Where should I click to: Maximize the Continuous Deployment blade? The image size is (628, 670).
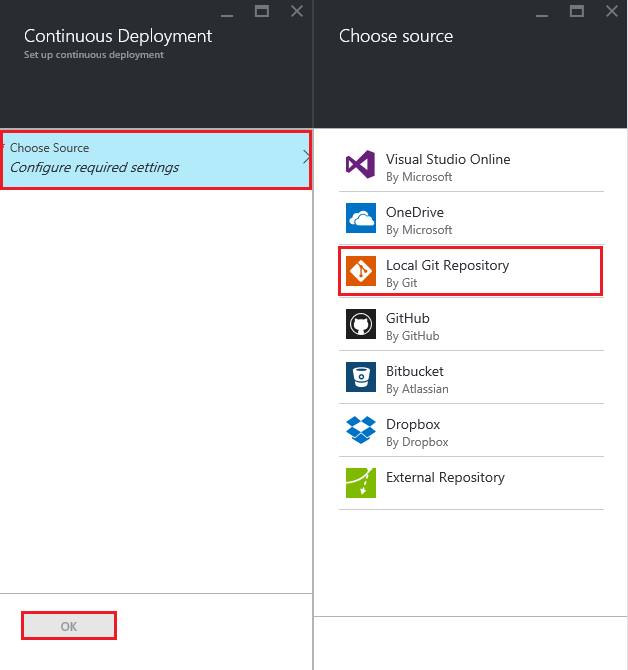click(261, 11)
